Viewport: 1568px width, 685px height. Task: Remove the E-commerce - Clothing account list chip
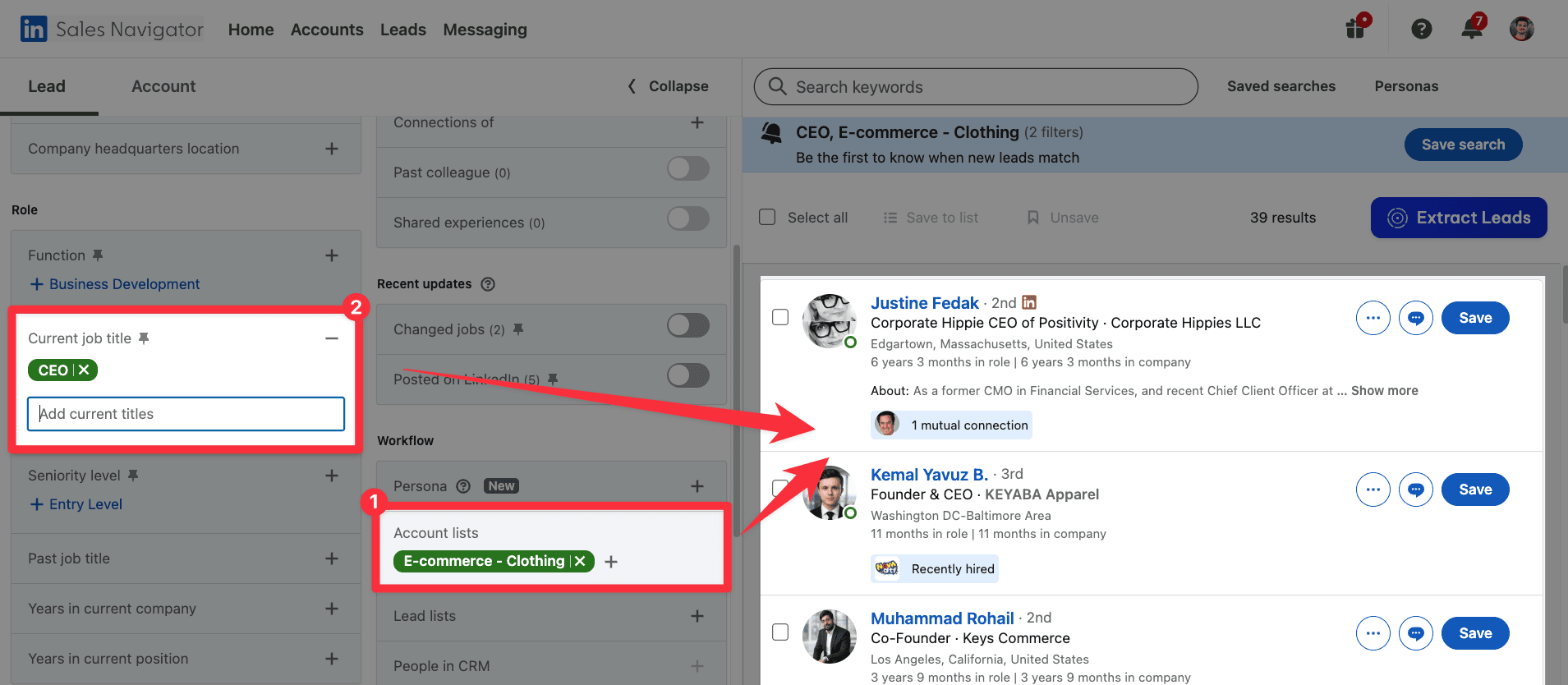580,561
